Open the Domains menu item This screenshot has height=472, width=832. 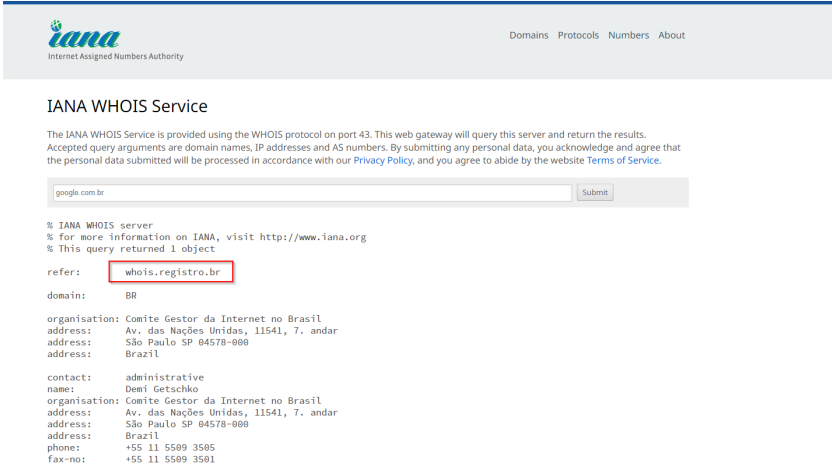click(x=528, y=35)
